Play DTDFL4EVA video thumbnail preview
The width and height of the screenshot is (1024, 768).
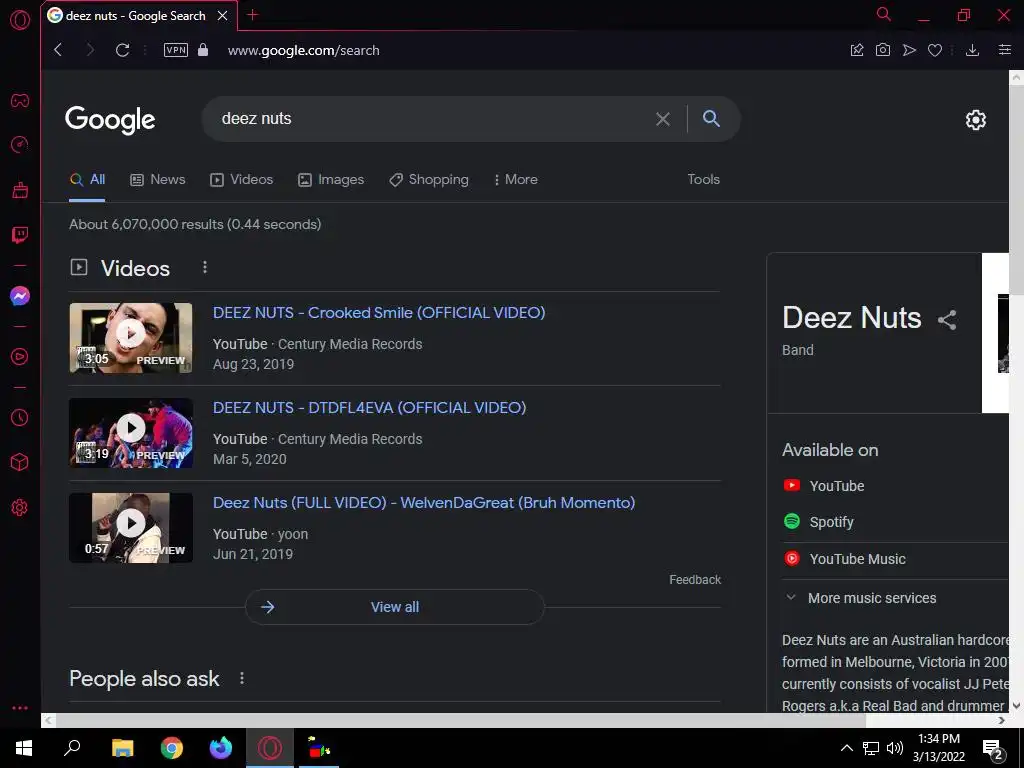(131, 432)
